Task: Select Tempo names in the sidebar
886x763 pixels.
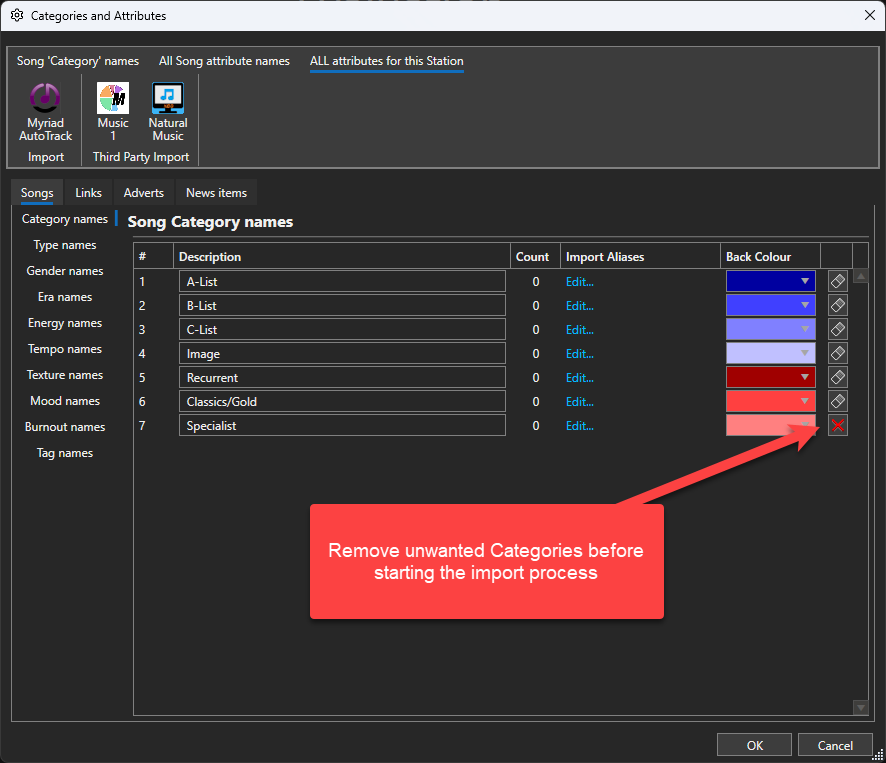Action: tap(65, 349)
